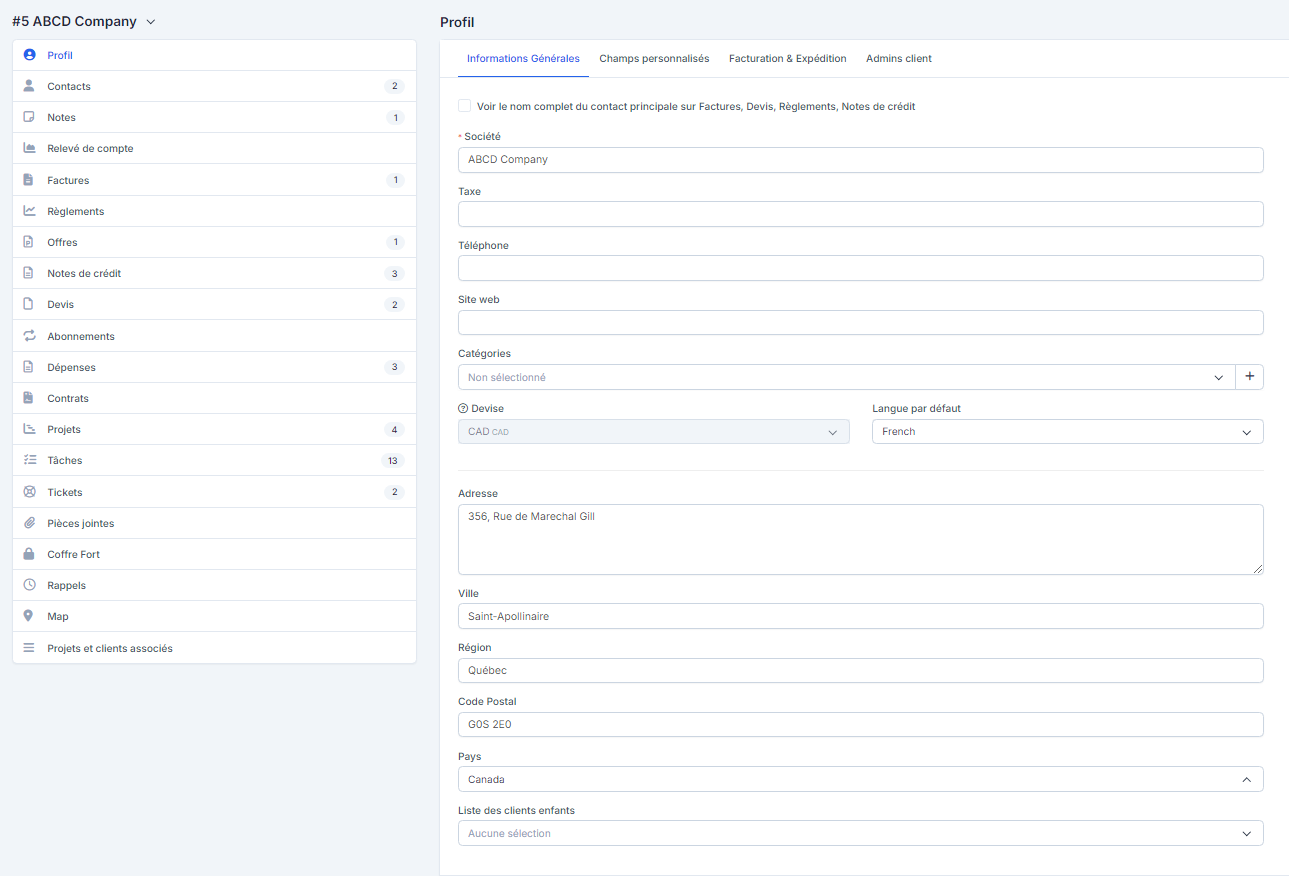
Task: Open the Contacts sidebar link
Action: coord(214,86)
